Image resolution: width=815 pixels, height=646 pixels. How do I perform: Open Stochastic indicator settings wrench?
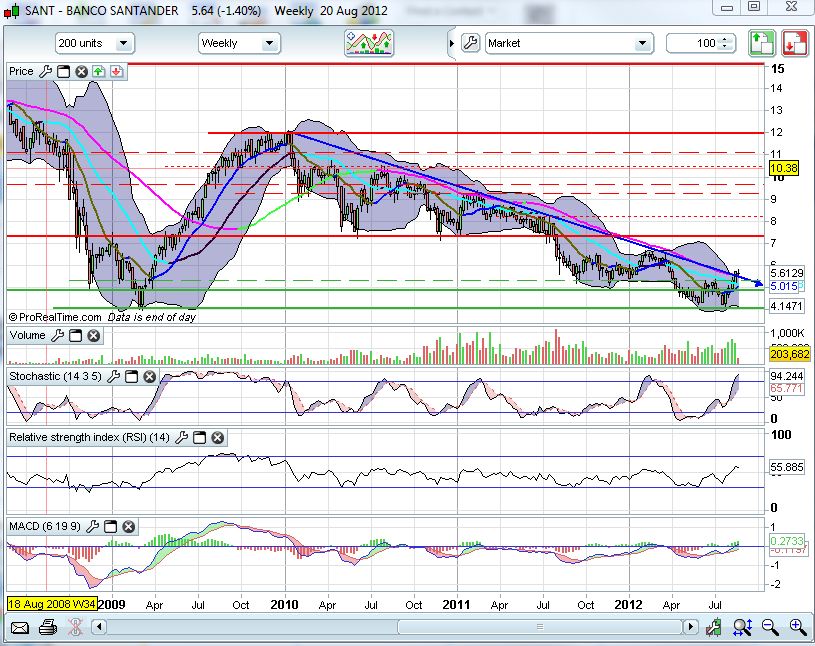point(113,377)
